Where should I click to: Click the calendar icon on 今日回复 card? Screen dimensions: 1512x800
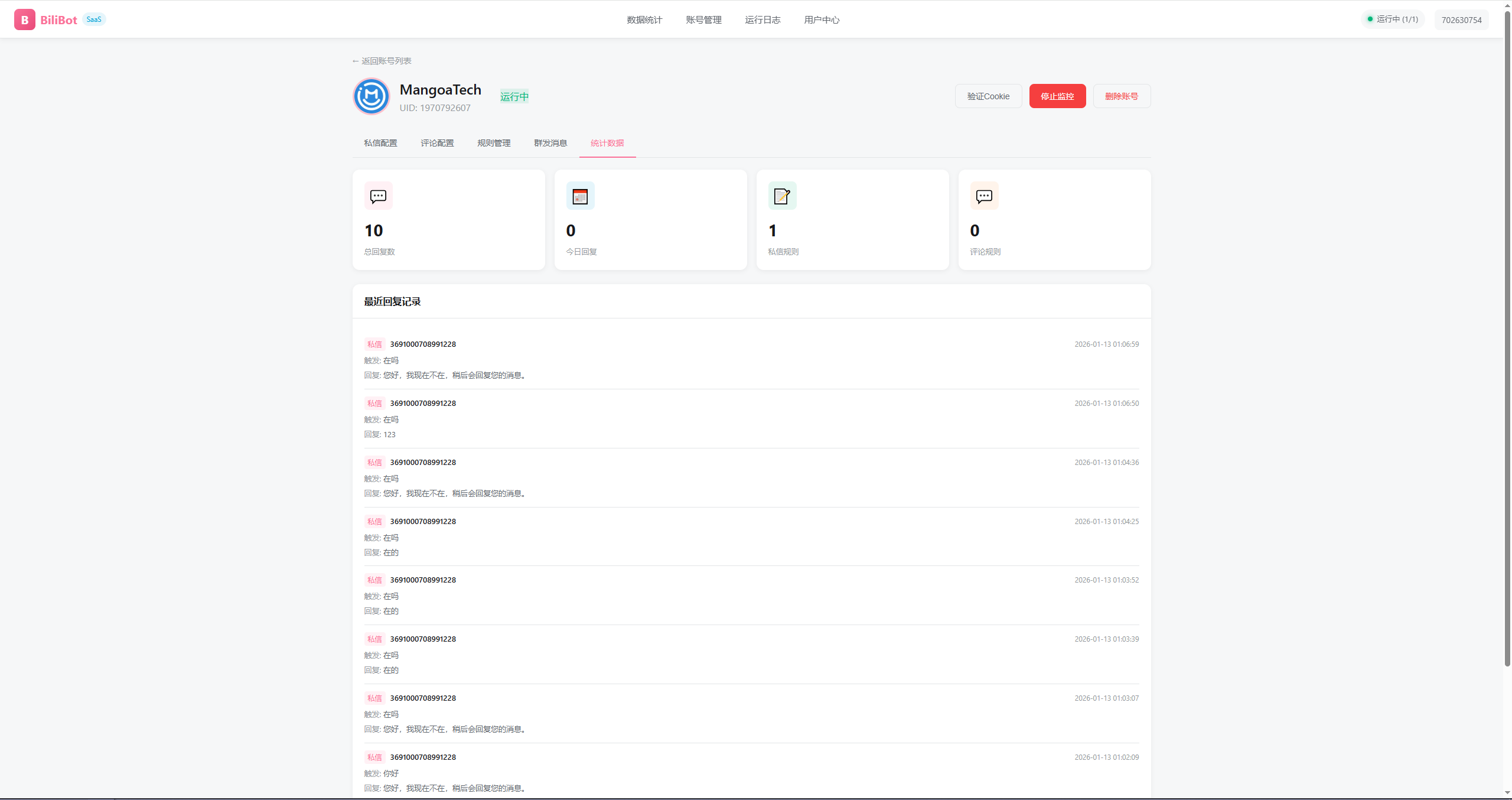[580, 196]
